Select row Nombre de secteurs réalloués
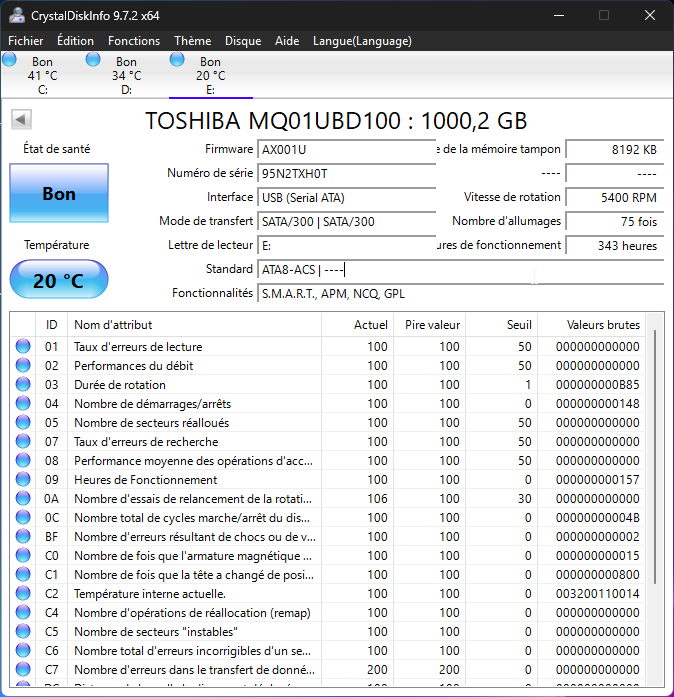674x697 pixels. point(328,422)
